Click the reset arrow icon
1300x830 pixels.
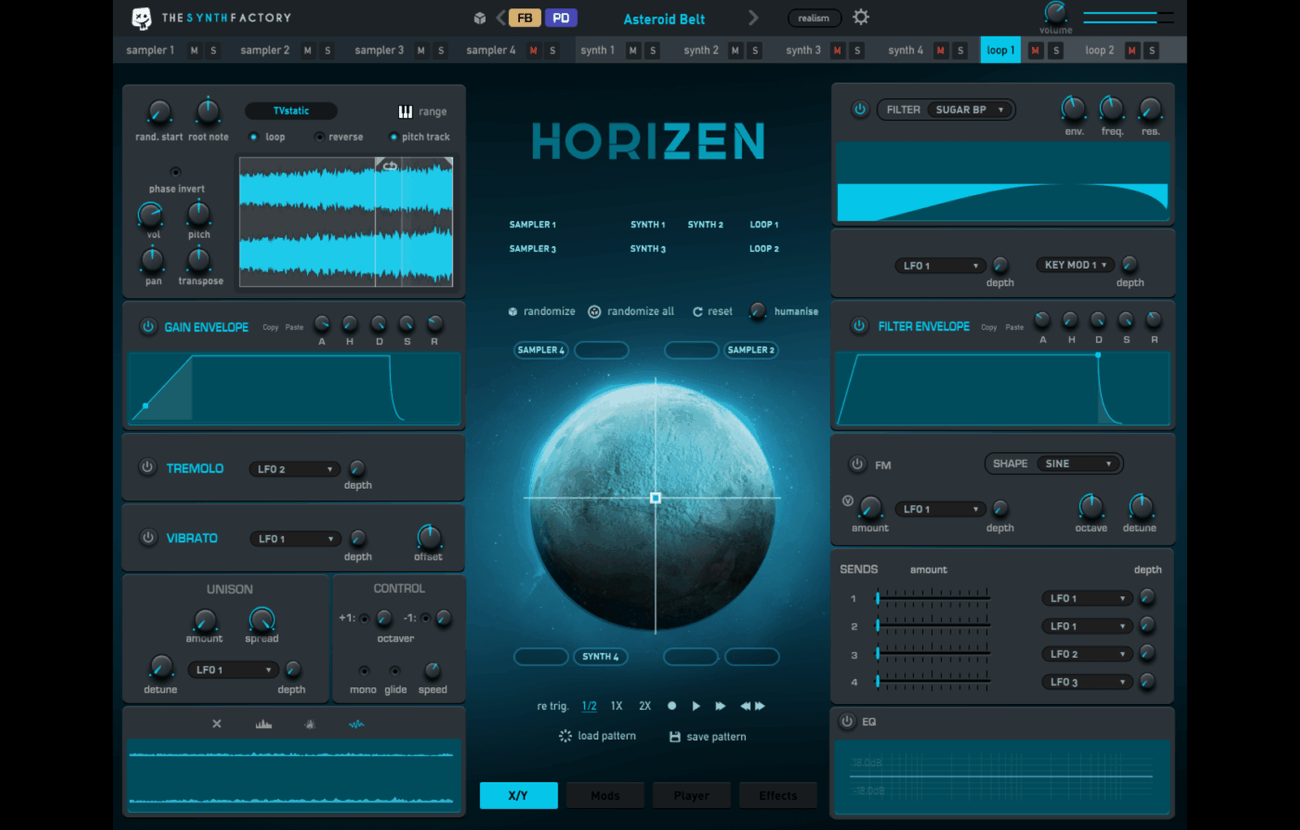click(697, 312)
